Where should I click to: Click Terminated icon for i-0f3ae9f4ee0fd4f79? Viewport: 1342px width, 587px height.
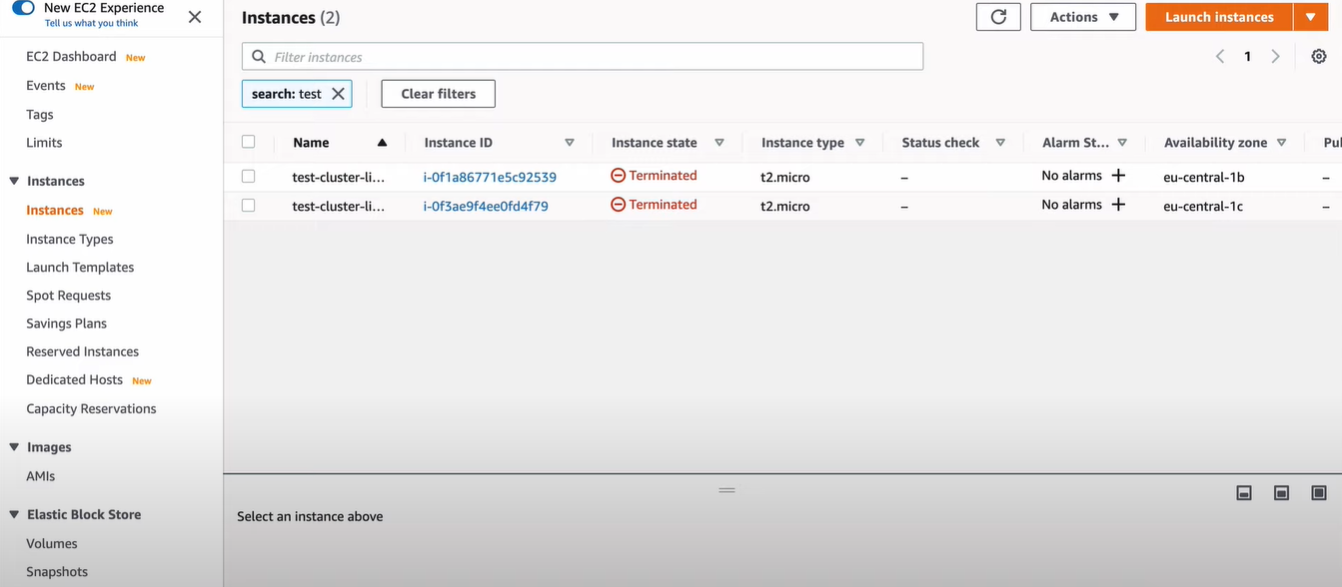point(618,204)
